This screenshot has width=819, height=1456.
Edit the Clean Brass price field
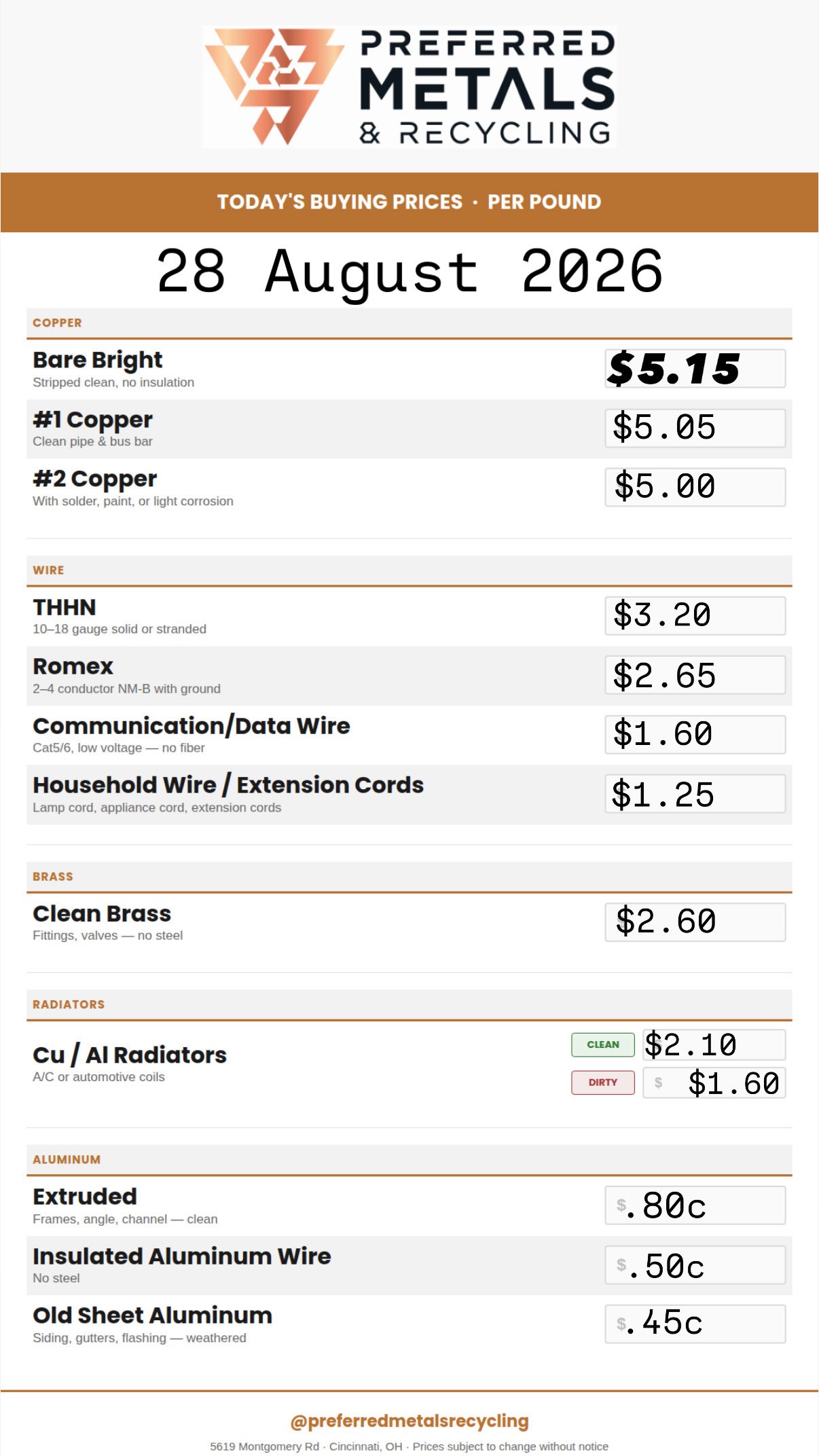[695, 922]
